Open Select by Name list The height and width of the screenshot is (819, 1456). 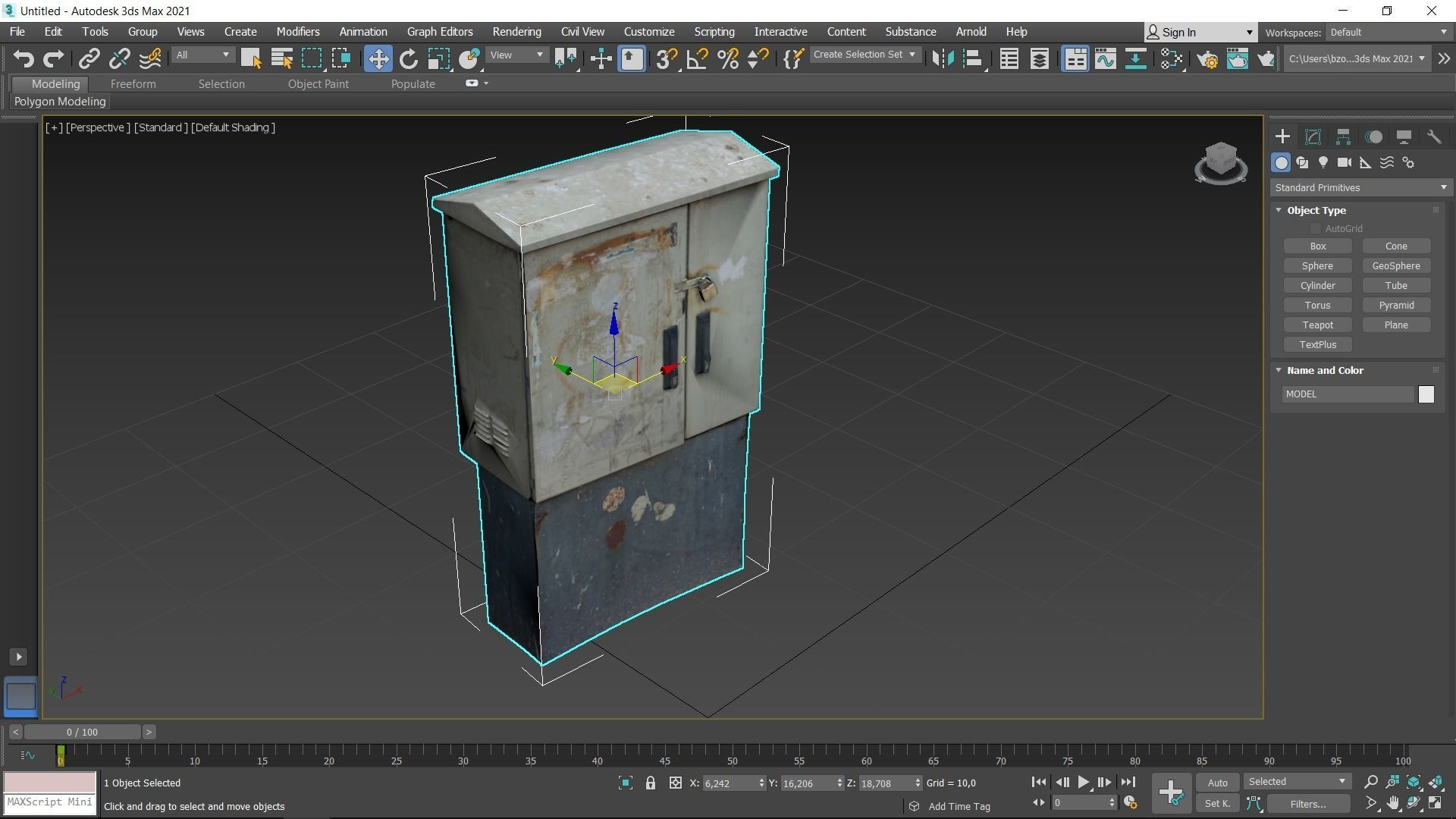(x=281, y=58)
